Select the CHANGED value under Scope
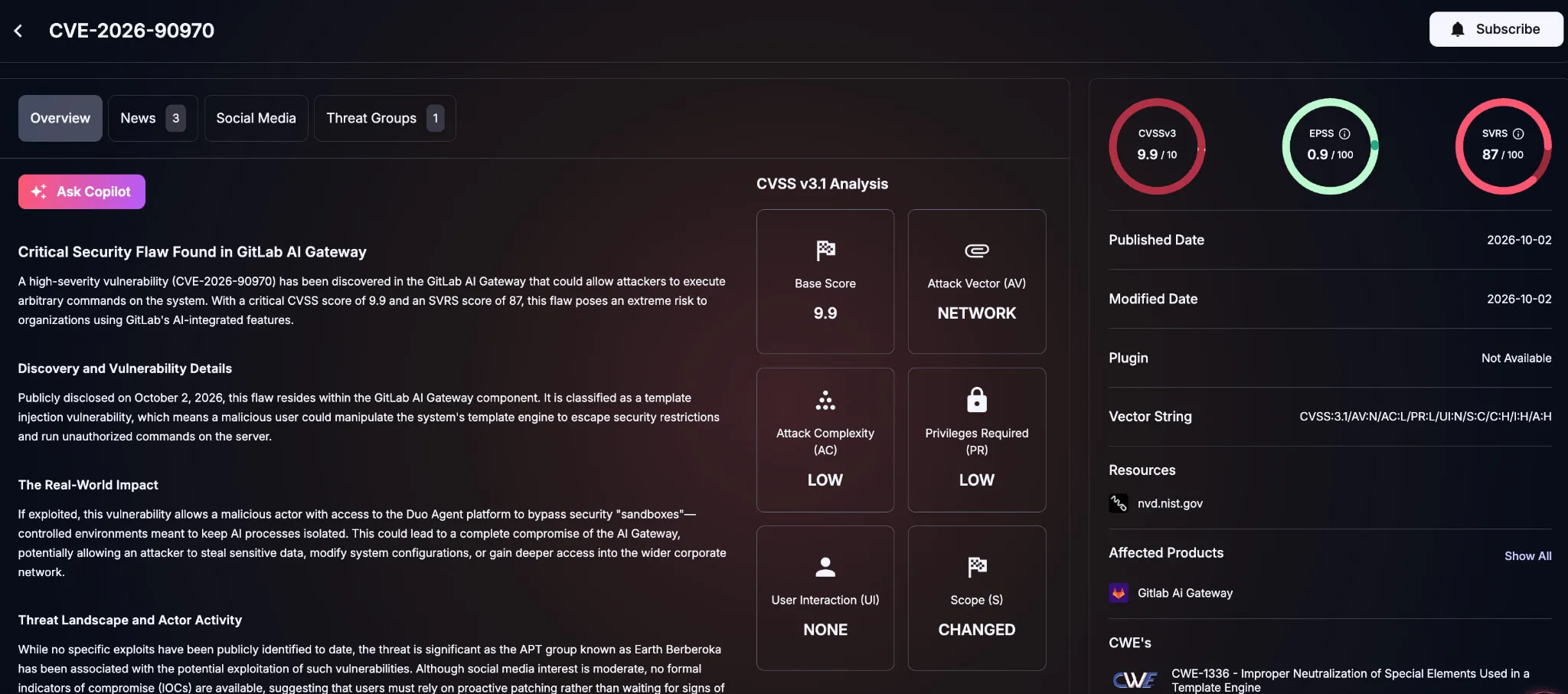This screenshot has height=694, width=1568. [977, 630]
